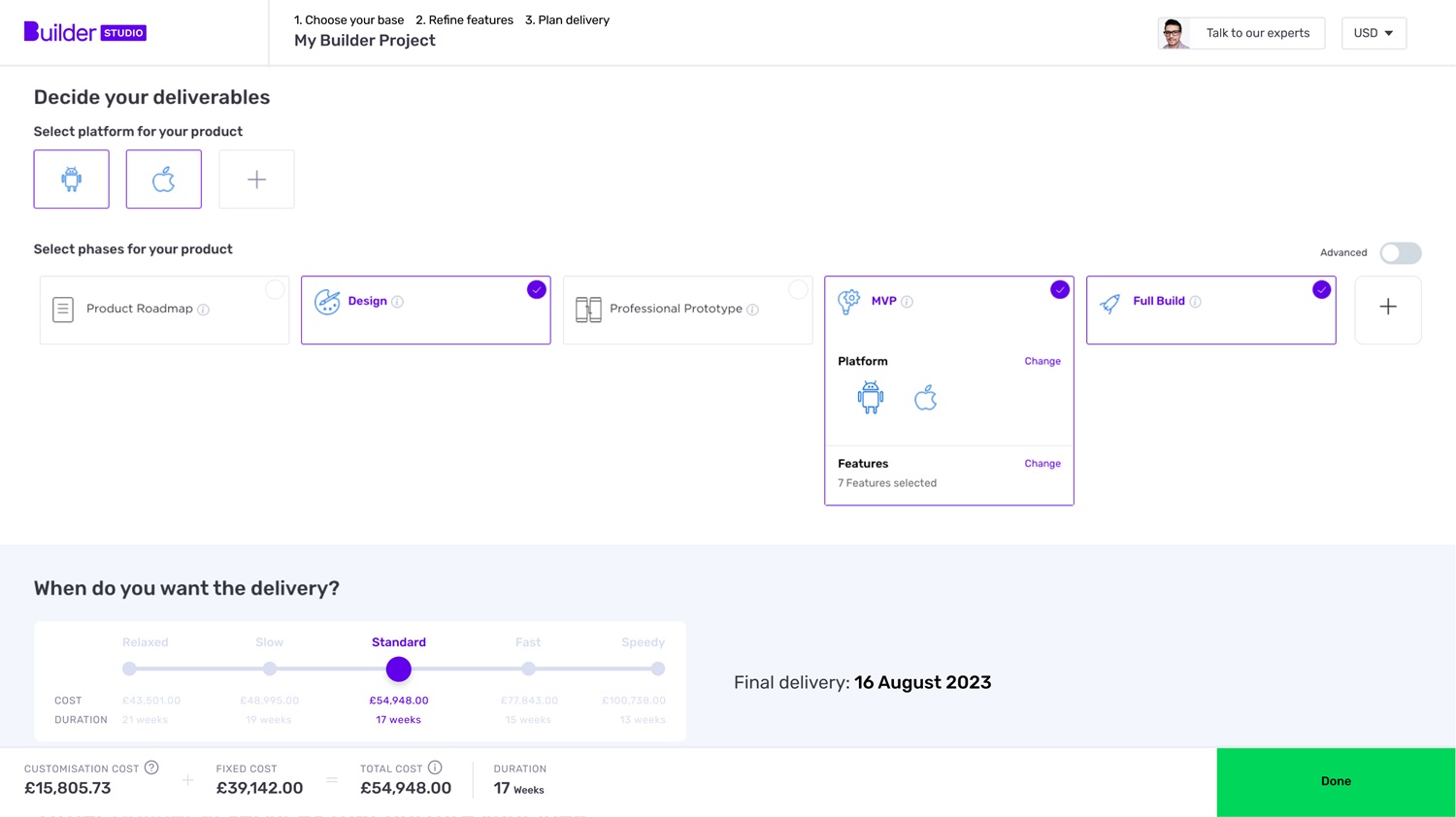Set delivery speed slider to Relaxed
Image resolution: width=1456 pixels, height=817 pixels.
[129, 669]
